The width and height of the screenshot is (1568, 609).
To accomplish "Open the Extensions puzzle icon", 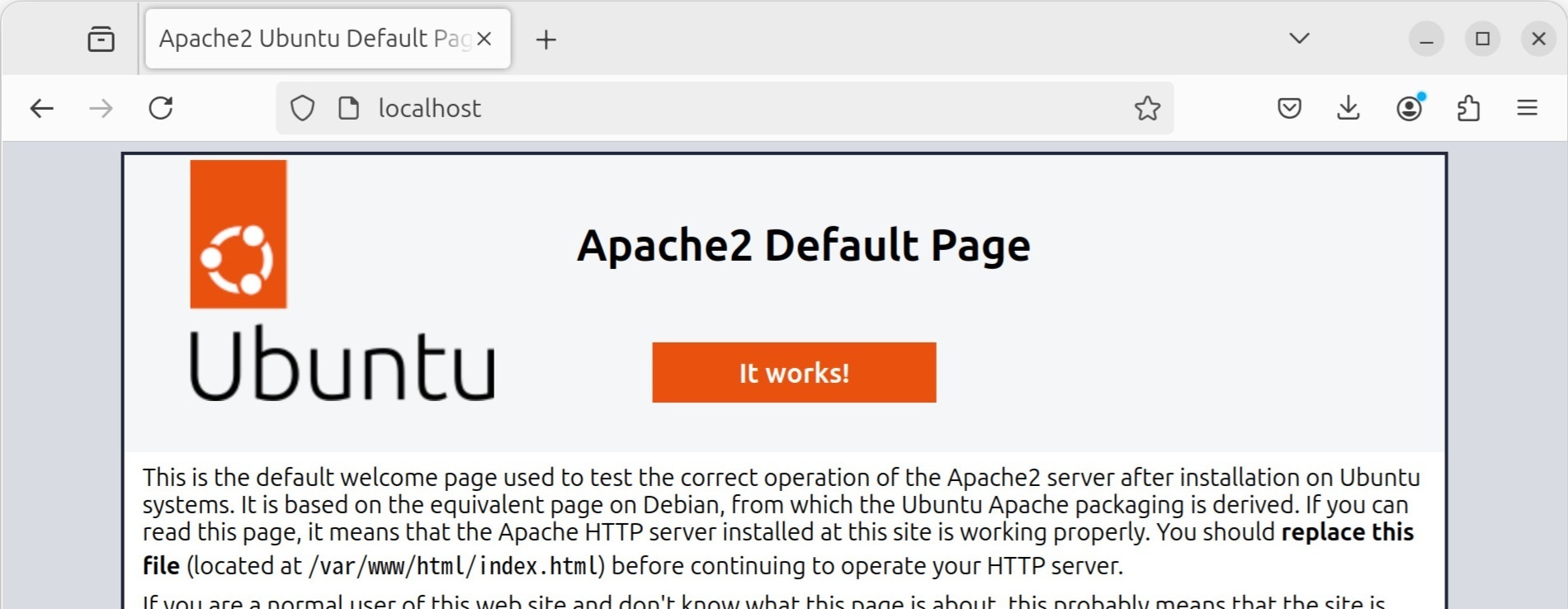I will 1469,108.
